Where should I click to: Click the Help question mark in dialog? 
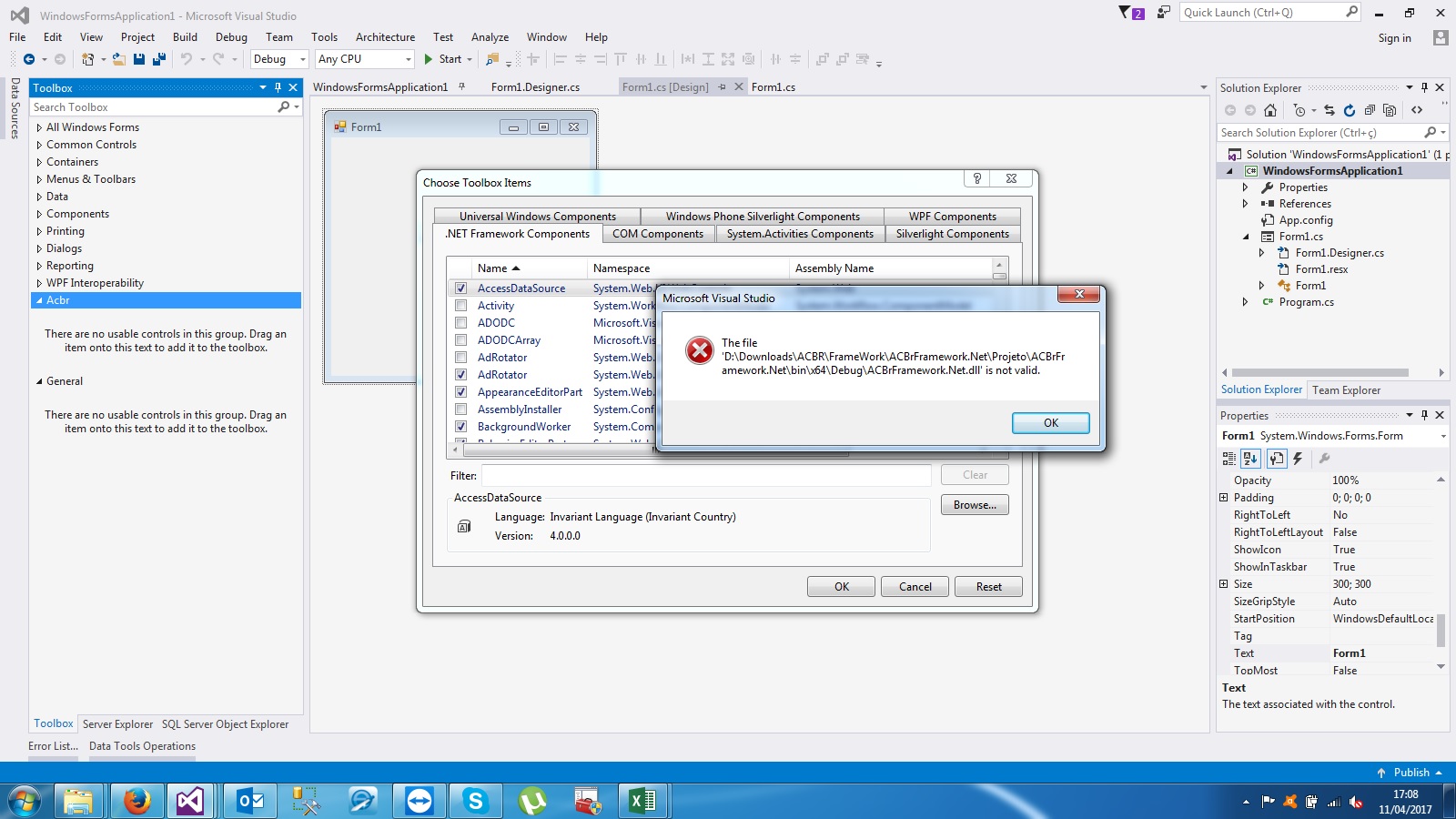[976, 178]
